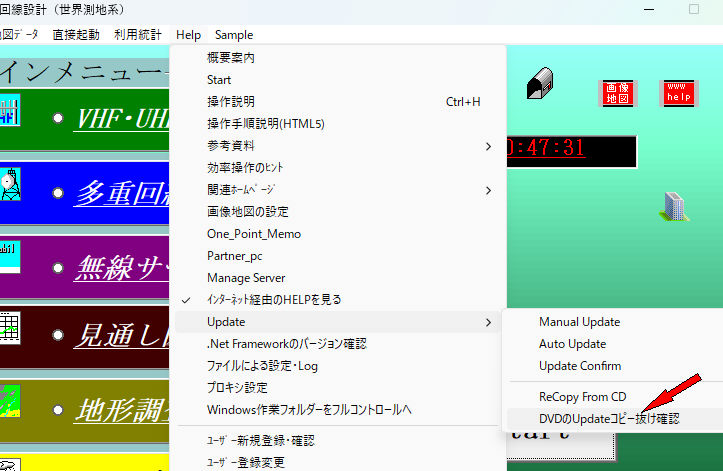Screen dimensions: 723x471
Task: Select Manual Update from submenu
Action: (579, 322)
